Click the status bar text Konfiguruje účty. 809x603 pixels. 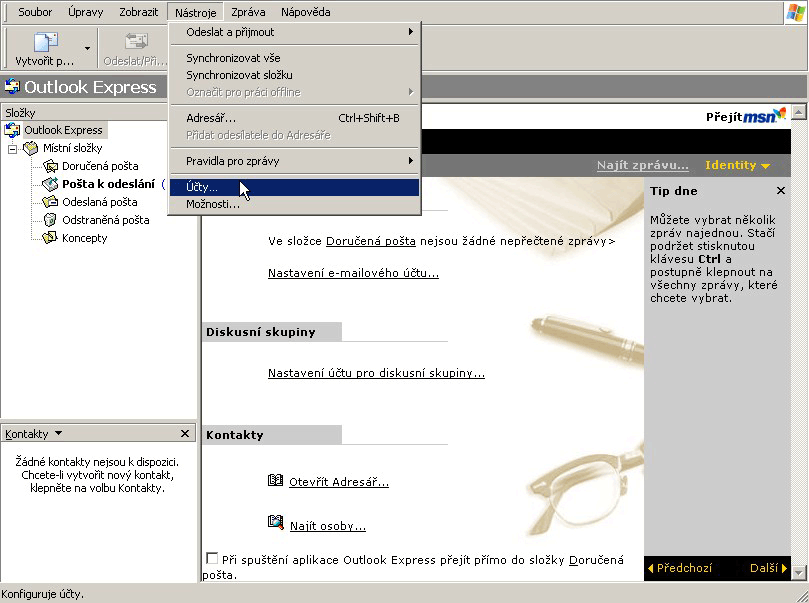tap(42, 594)
